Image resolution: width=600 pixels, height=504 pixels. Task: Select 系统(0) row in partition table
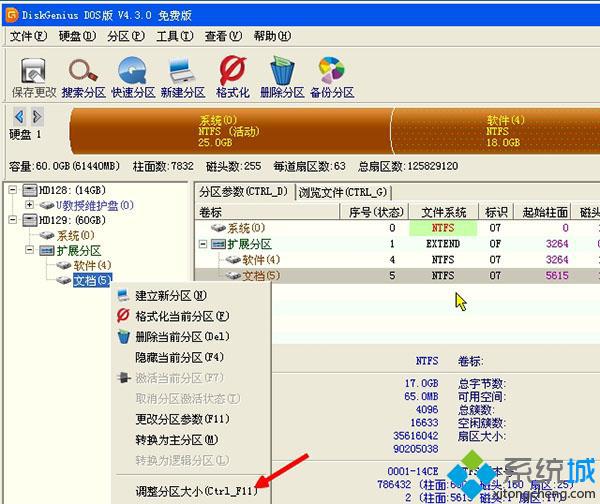point(397,228)
